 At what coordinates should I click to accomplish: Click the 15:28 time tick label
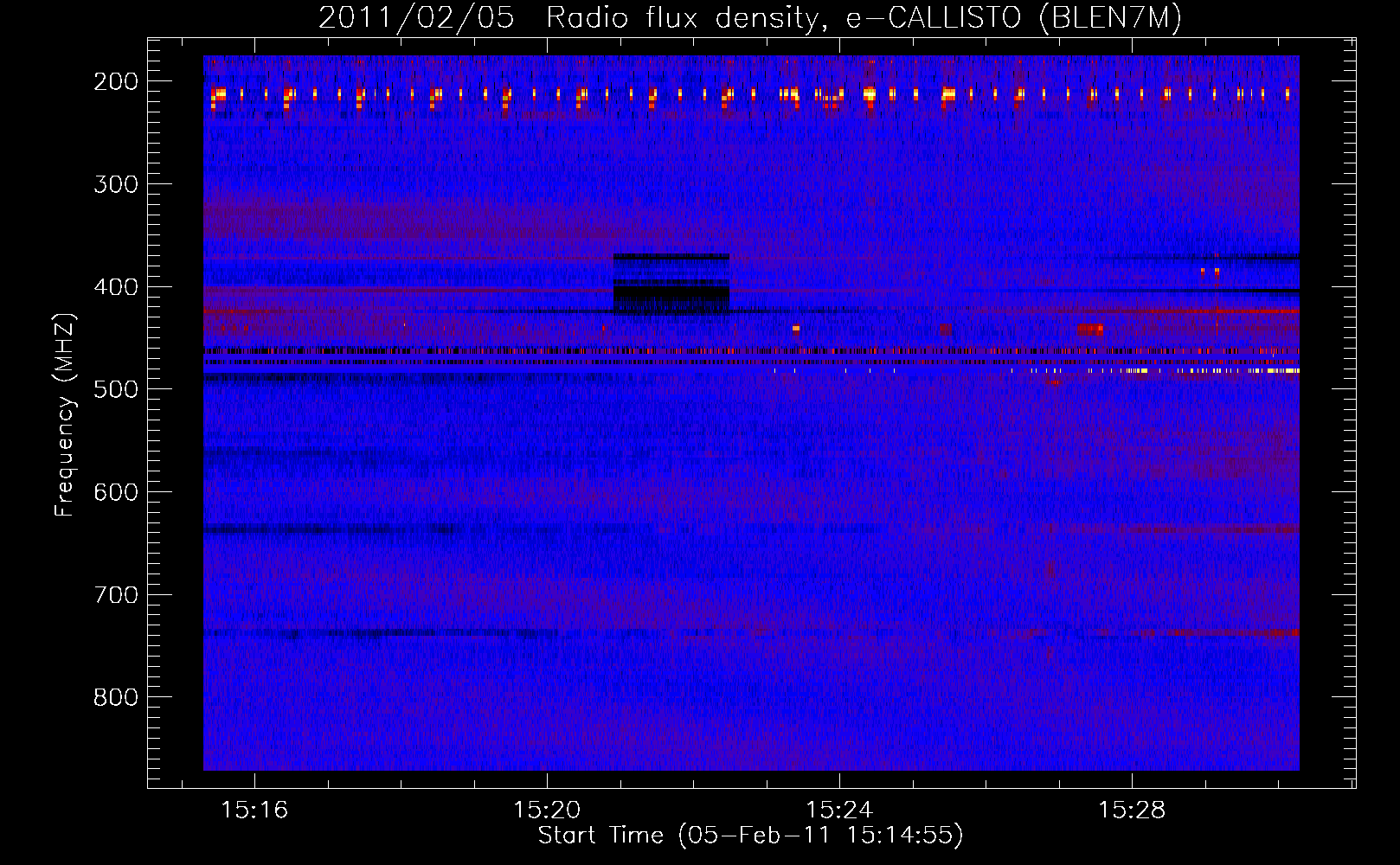pyautogui.click(x=1132, y=811)
